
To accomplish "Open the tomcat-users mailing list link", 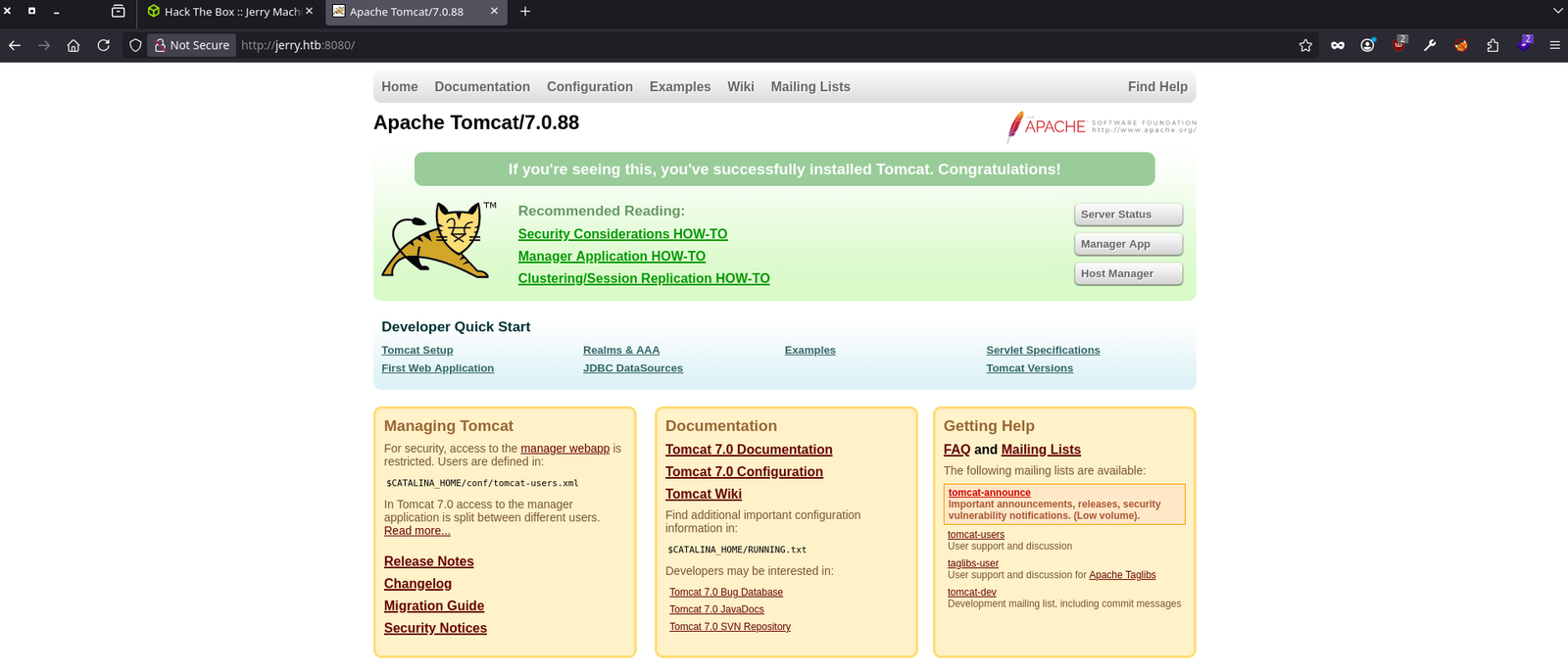I will (976, 535).
